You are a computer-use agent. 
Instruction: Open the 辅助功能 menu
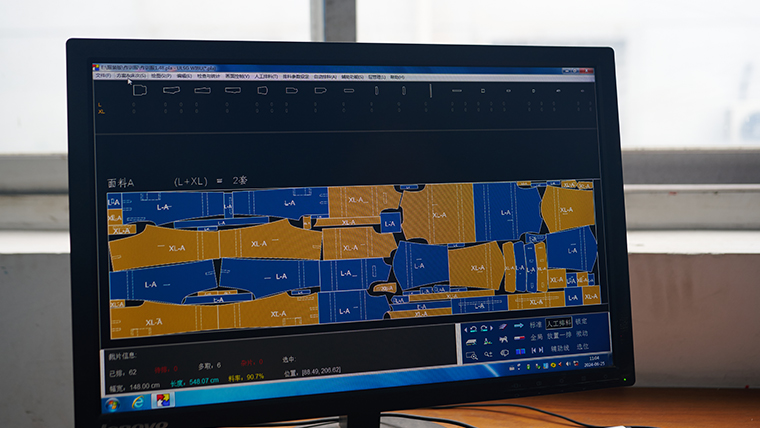click(x=353, y=77)
